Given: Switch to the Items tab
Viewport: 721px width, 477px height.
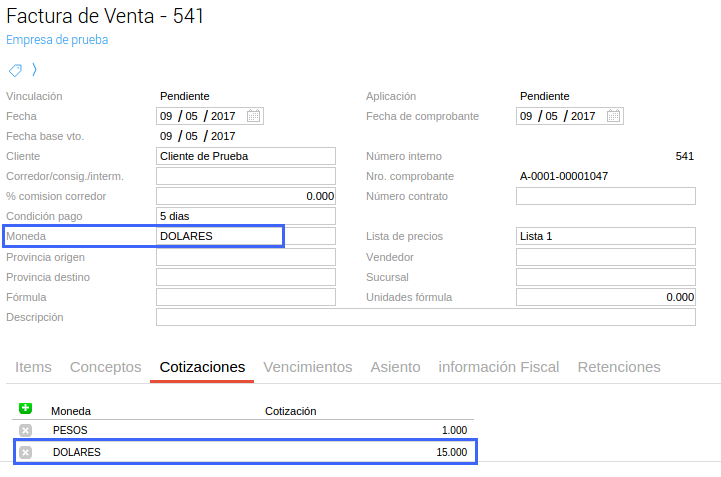Looking at the screenshot, I should point(33,367).
